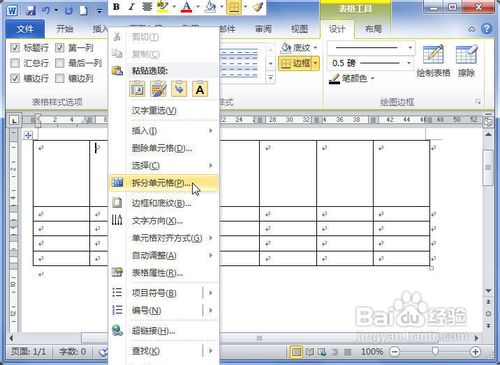Select Keep Text Only paste option
The width and height of the screenshot is (500, 365).
(200, 89)
